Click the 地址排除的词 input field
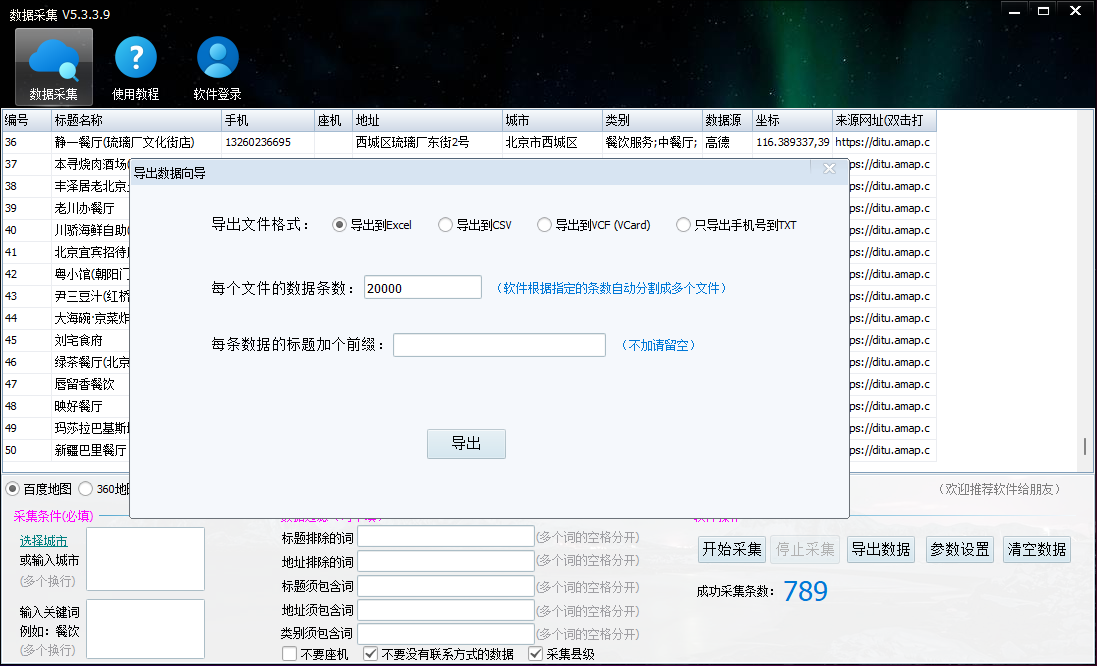Image resolution: width=1097 pixels, height=666 pixels. pos(446,561)
